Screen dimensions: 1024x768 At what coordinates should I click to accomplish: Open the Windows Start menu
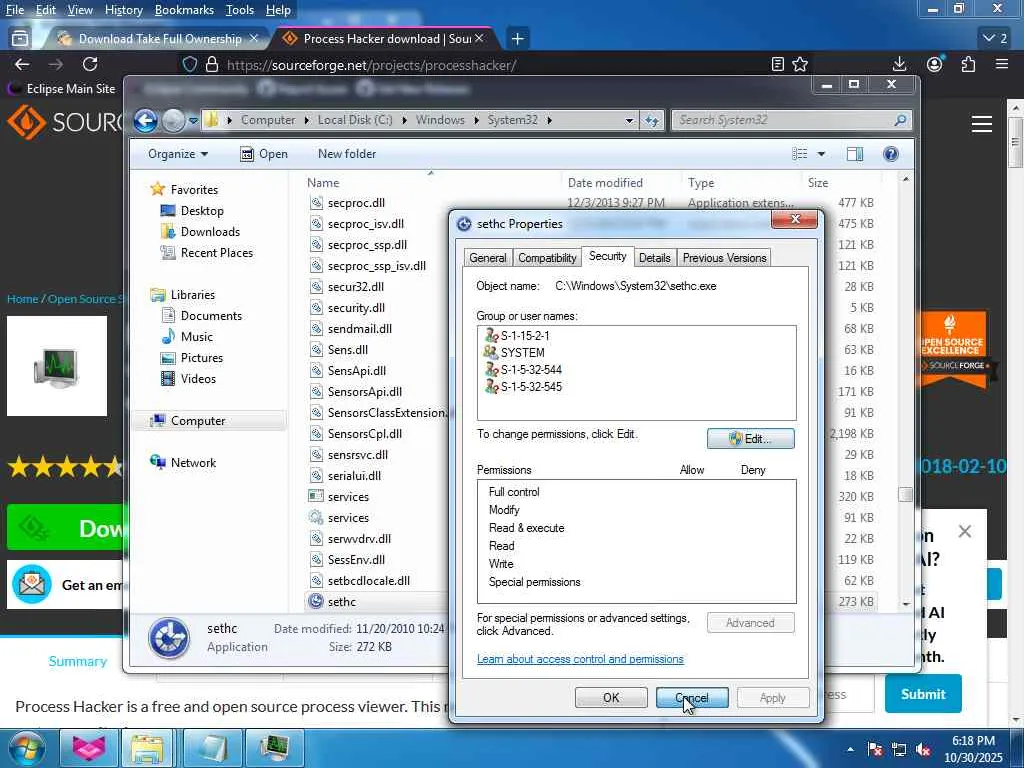tap(26, 748)
